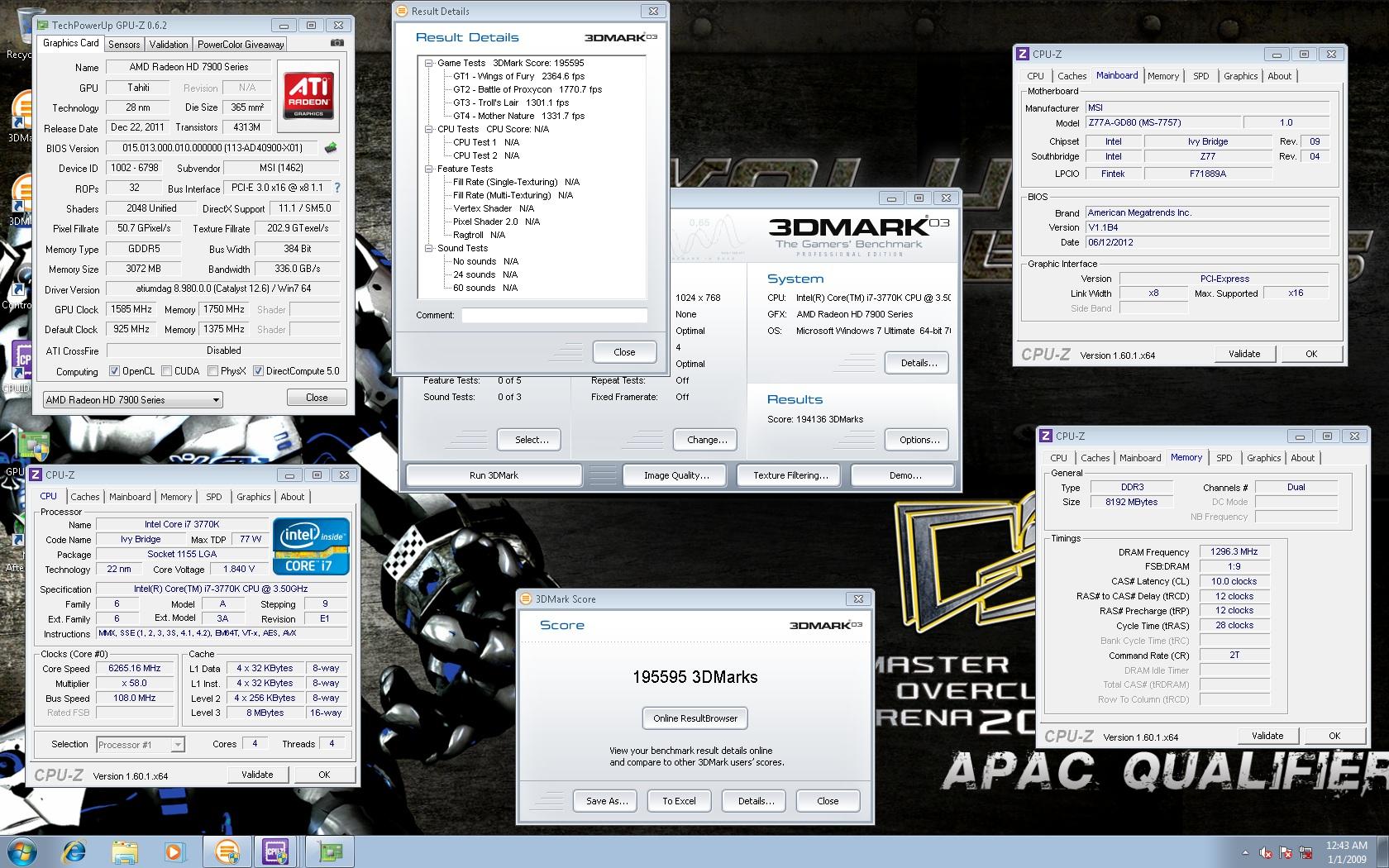The width and height of the screenshot is (1389, 868).
Task: Show hidden system tray icons
Action: pos(1245,852)
